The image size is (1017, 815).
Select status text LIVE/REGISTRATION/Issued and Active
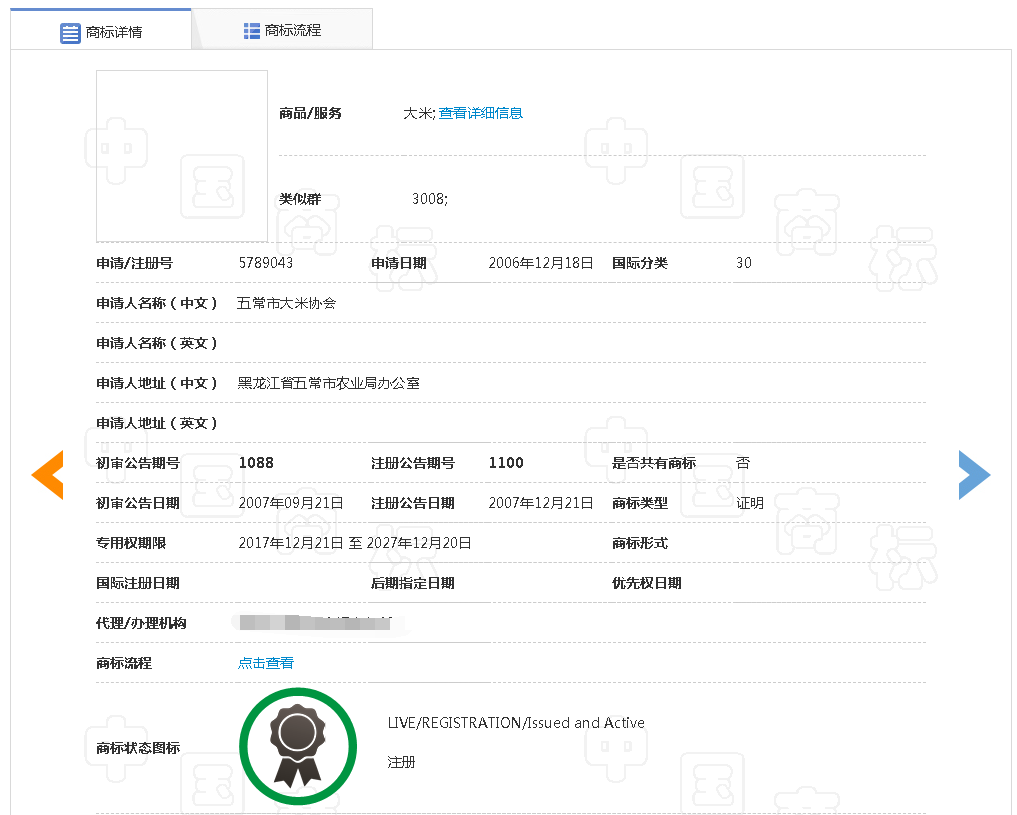[516, 723]
